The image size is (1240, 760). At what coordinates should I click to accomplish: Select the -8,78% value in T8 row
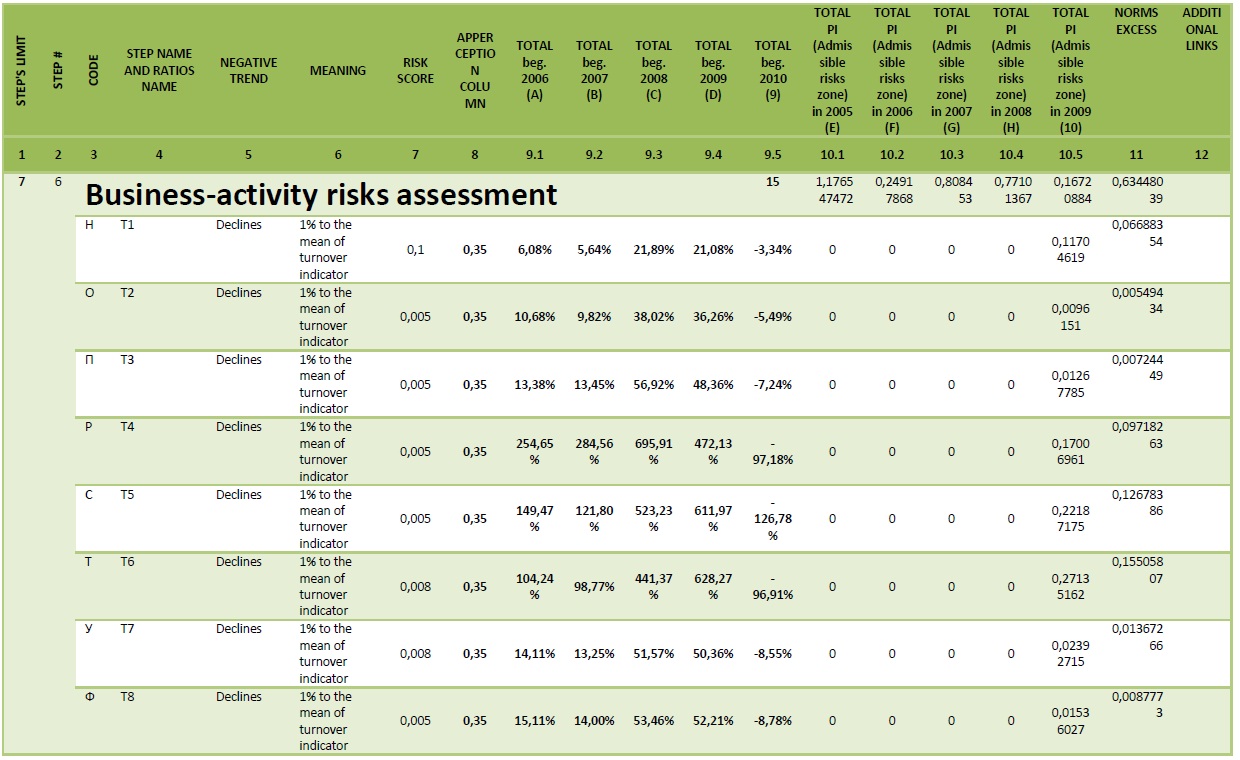coord(772,721)
